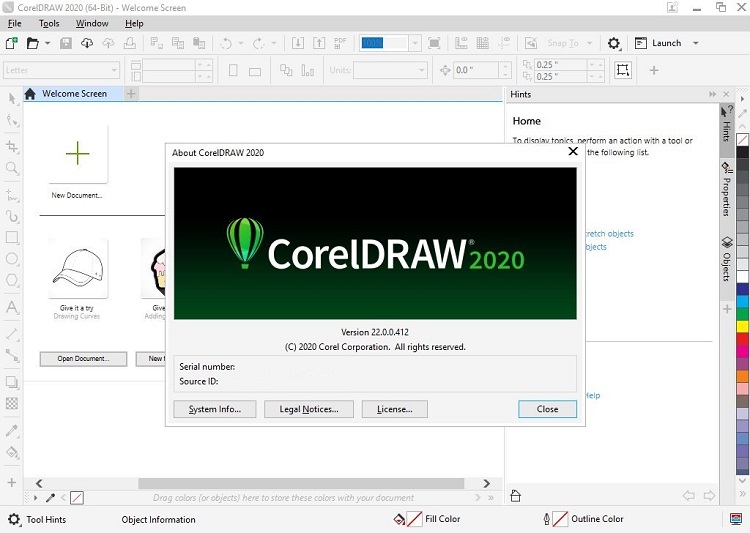Select the Polygon tool in toolbox
This screenshot has height=533, width=750.
12,280
